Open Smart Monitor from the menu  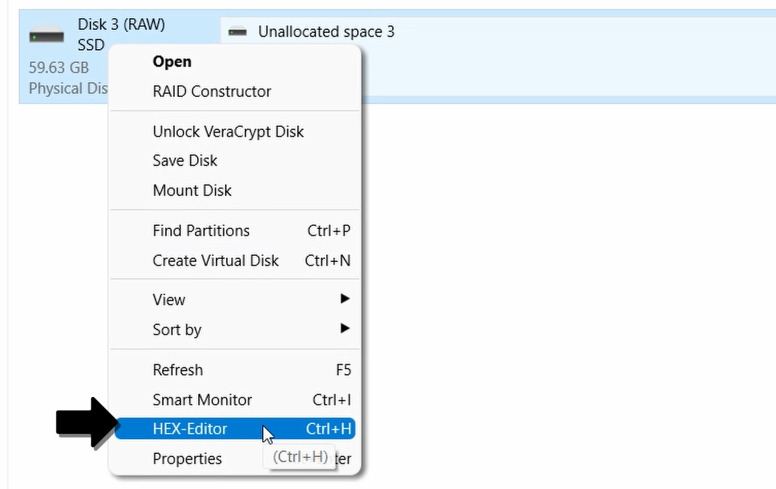pyautogui.click(x=235, y=400)
